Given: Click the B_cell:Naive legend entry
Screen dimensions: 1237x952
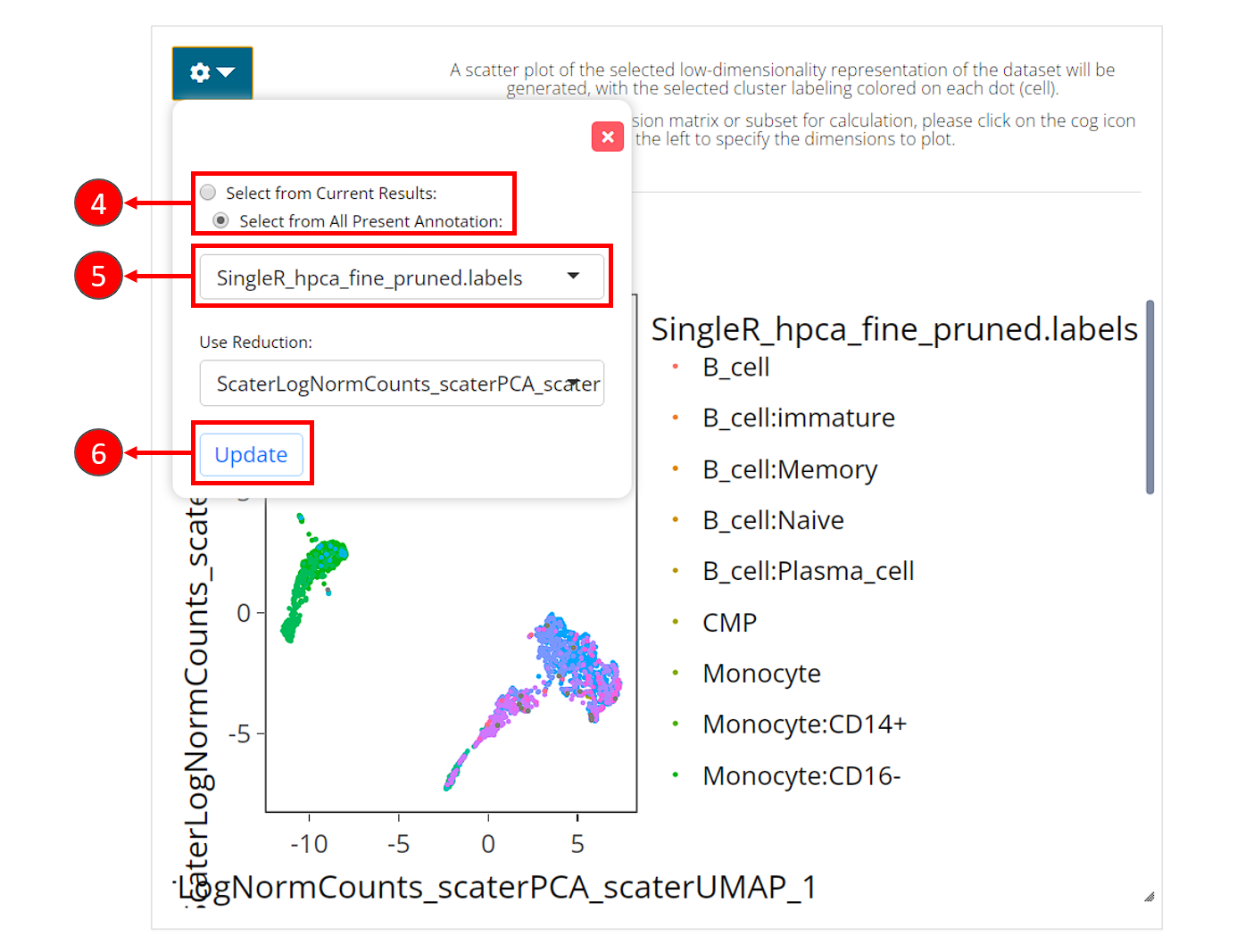Looking at the screenshot, I should [773, 520].
